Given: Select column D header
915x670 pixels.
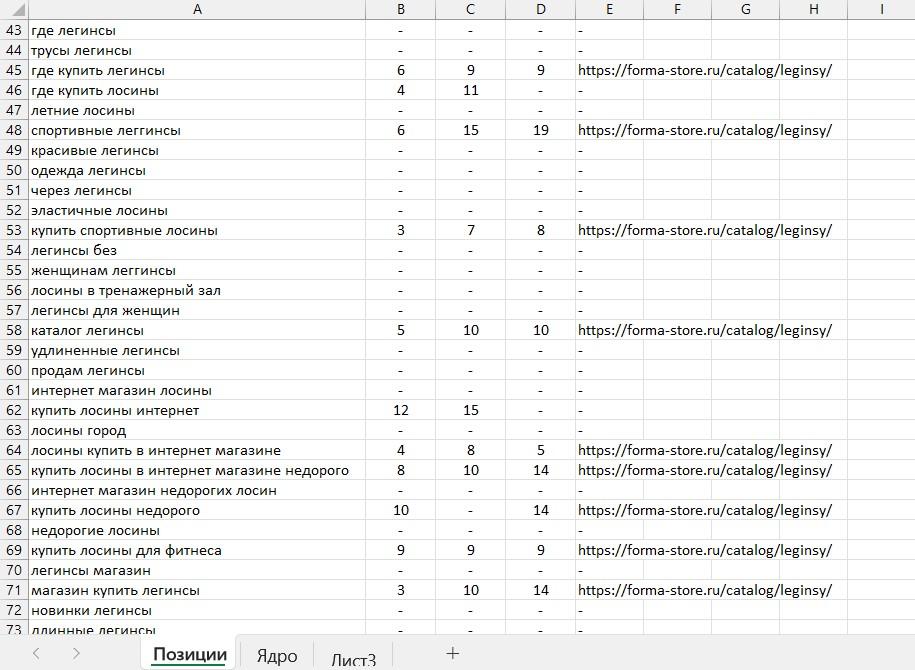Looking at the screenshot, I should point(540,9).
